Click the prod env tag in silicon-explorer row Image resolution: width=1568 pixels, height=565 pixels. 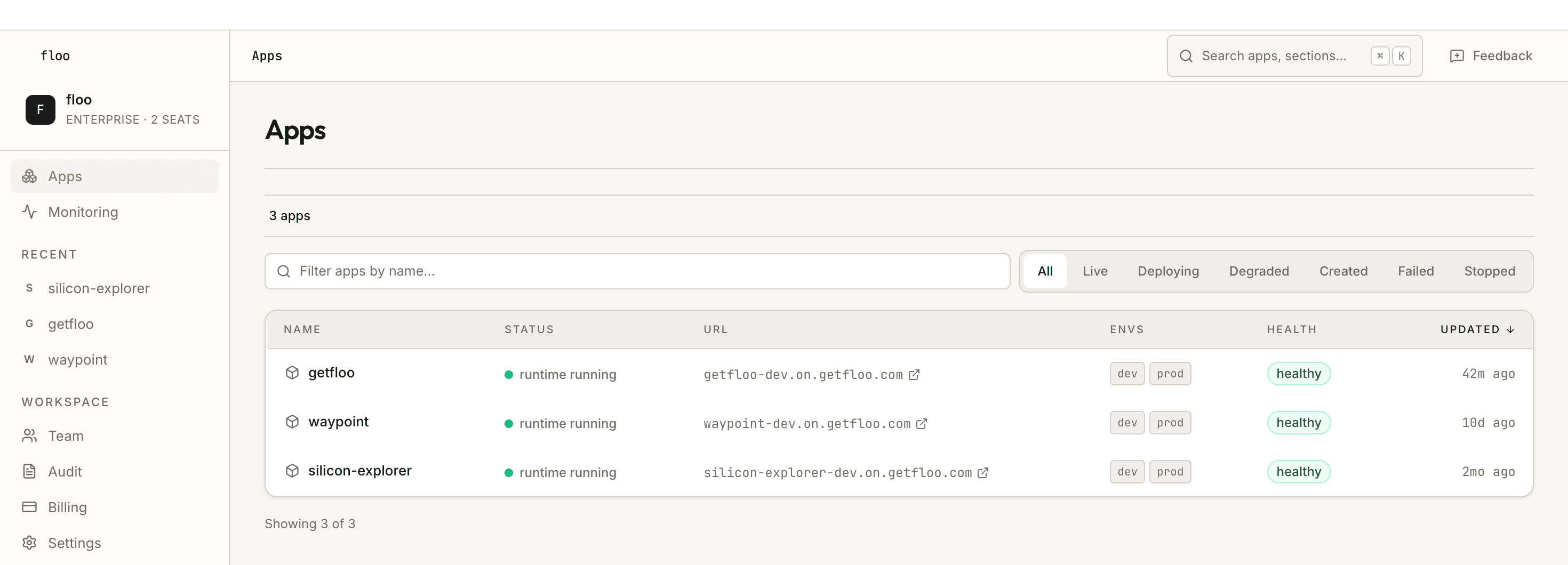click(x=1169, y=472)
